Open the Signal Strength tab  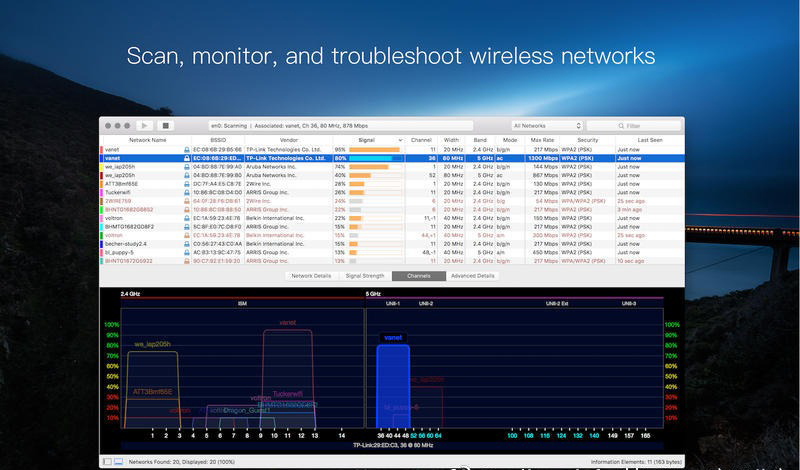(364, 275)
